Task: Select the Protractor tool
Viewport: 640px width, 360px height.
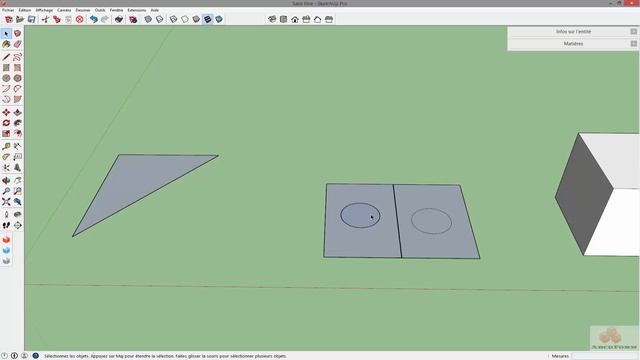Action: point(6,157)
